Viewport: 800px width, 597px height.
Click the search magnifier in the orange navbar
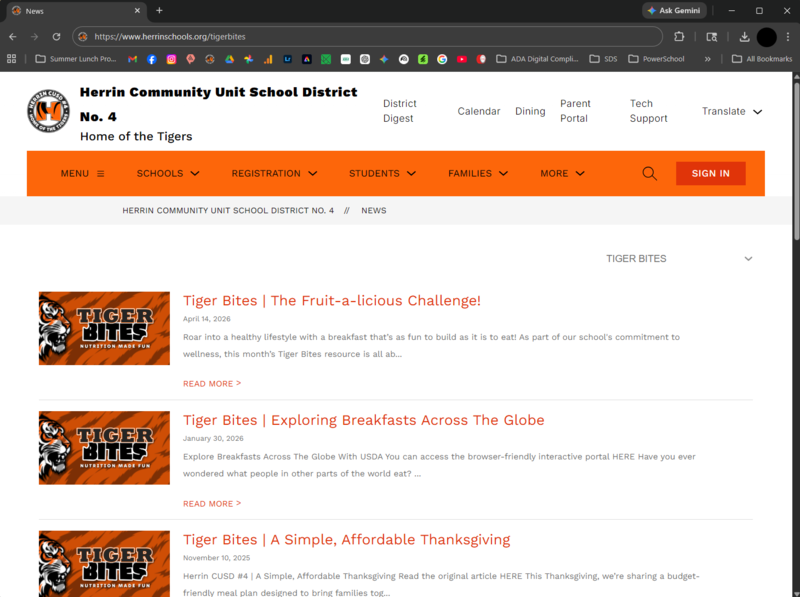pos(649,173)
